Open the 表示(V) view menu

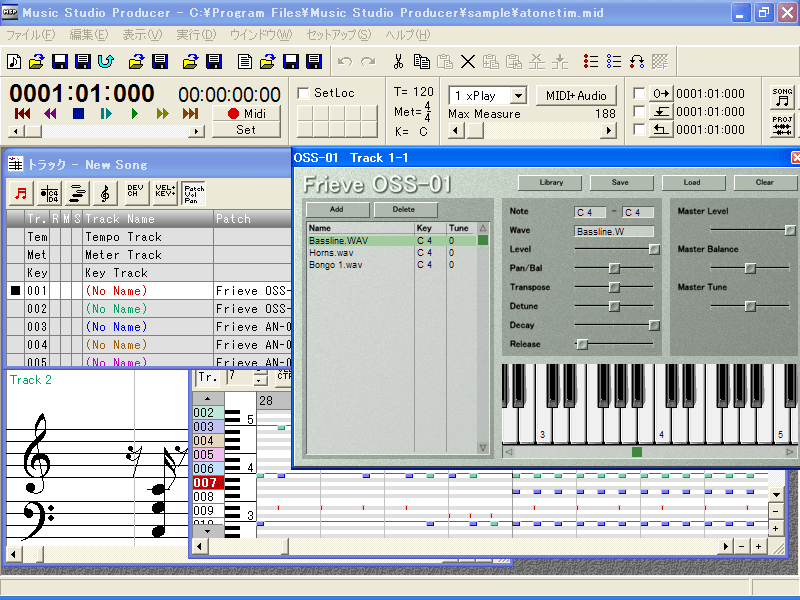[141, 35]
